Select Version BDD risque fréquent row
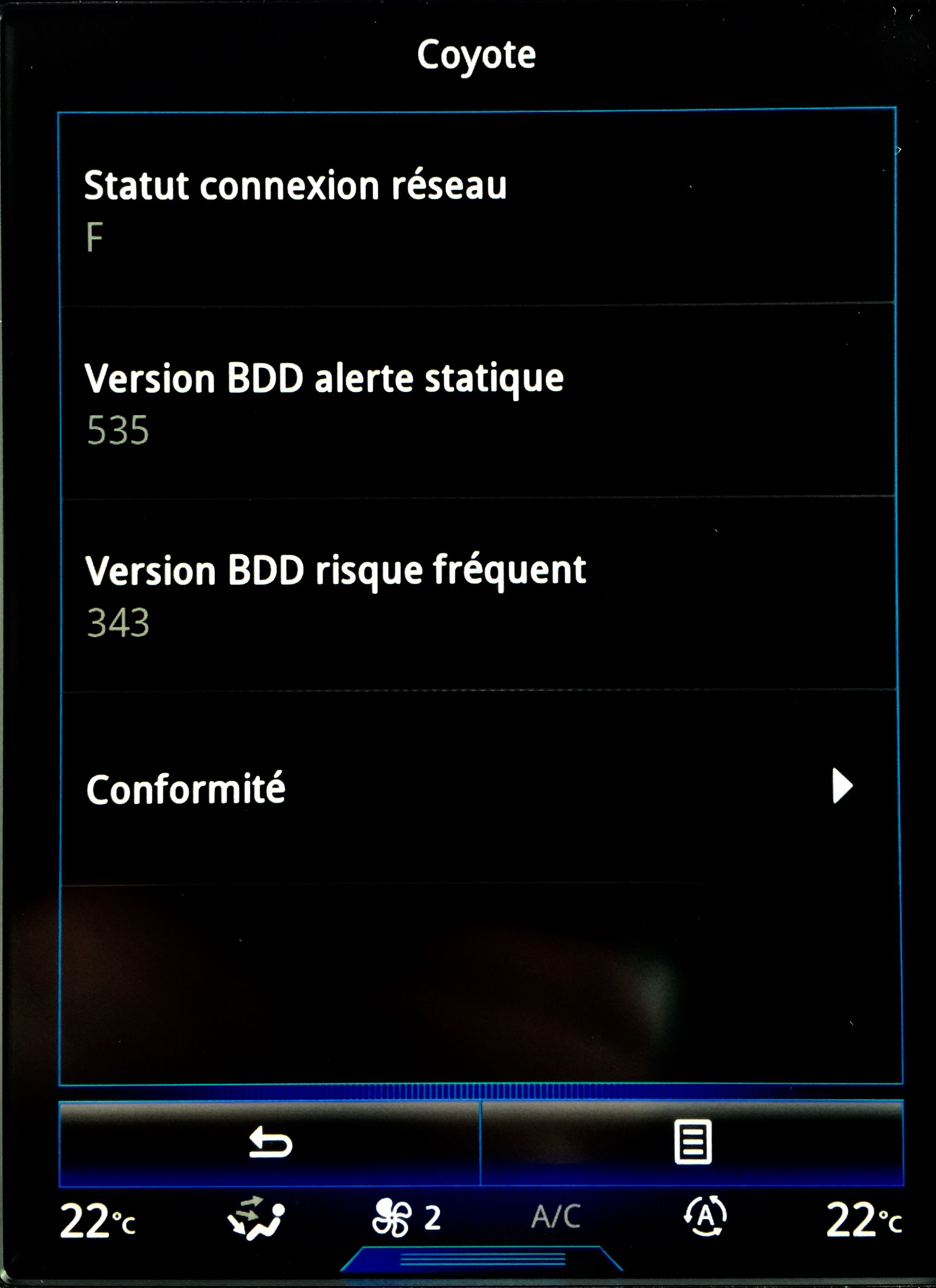The width and height of the screenshot is (936, 1288). coord(477,594)
